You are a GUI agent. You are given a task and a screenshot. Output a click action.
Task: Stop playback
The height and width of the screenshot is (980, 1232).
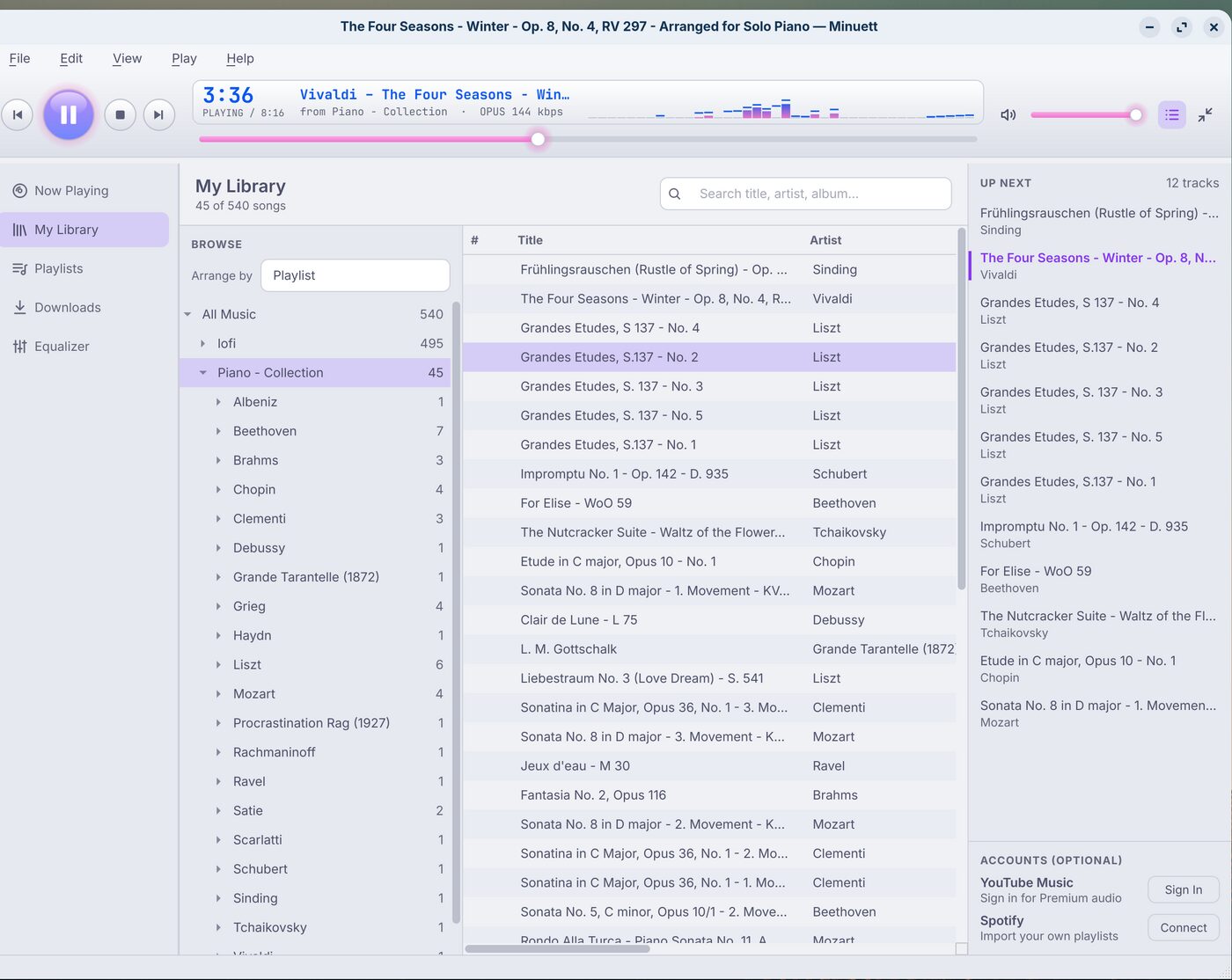pos(121,114)
